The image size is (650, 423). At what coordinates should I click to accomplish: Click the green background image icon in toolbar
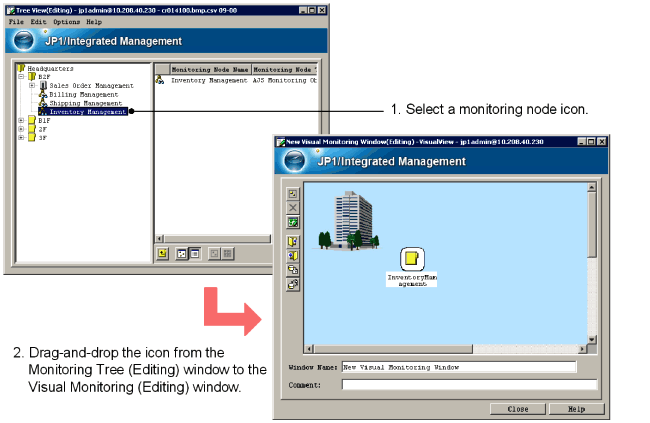[293, 222]
